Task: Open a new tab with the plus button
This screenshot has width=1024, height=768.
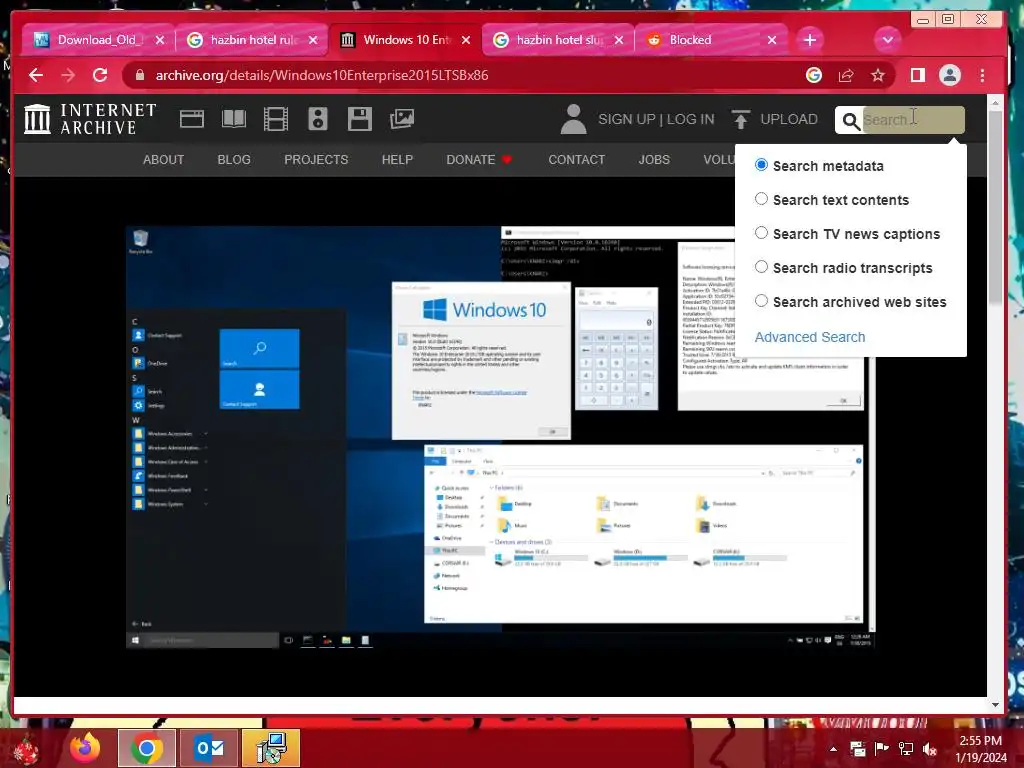Action: pos(810,40)
